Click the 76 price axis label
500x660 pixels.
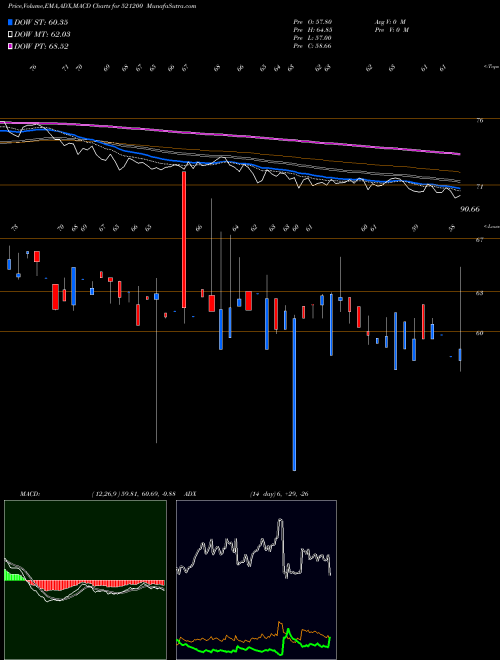479,121
